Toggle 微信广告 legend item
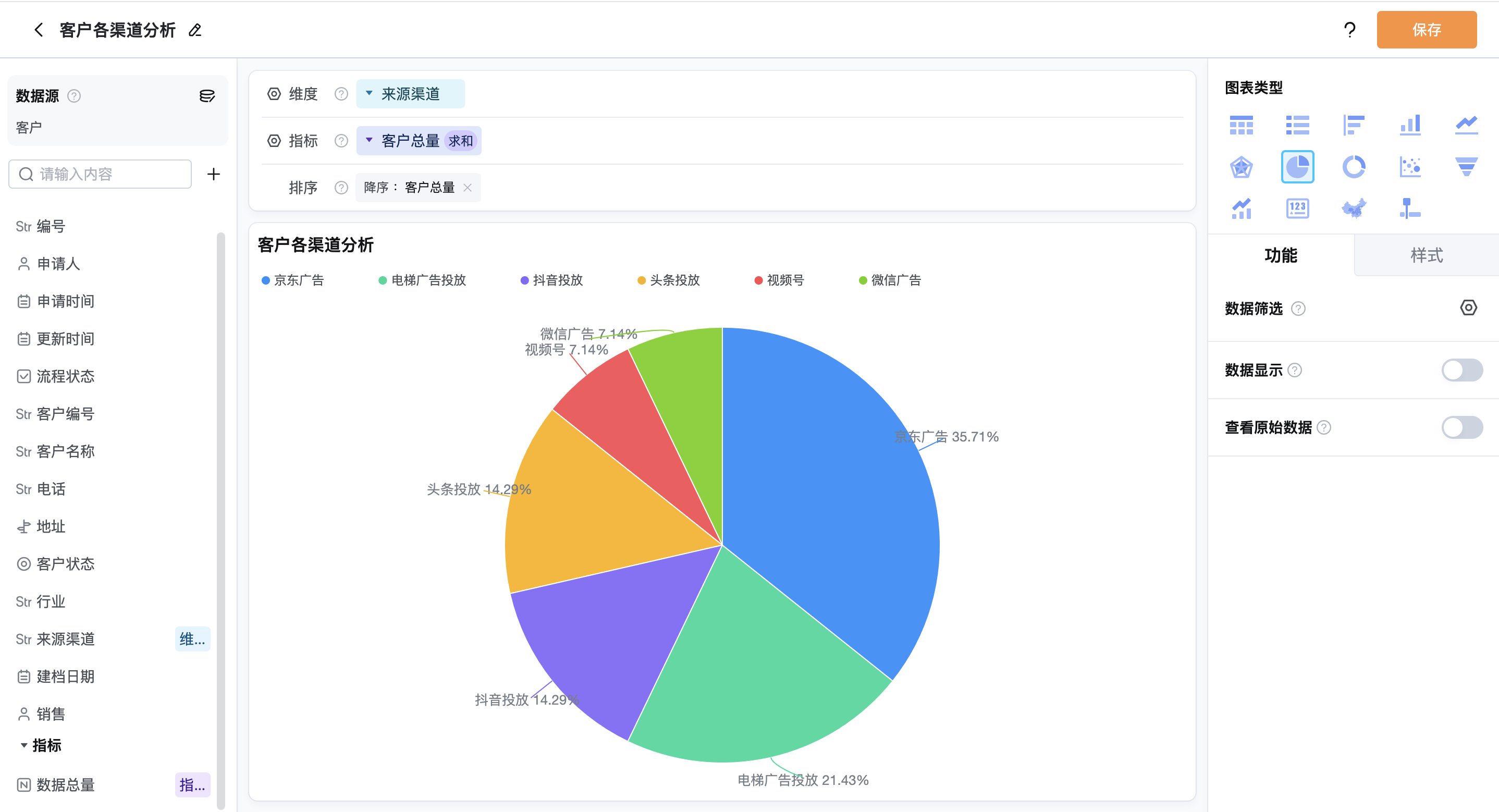The height and width of the screenshot is (812, 1499). click(x=890, y=280)
